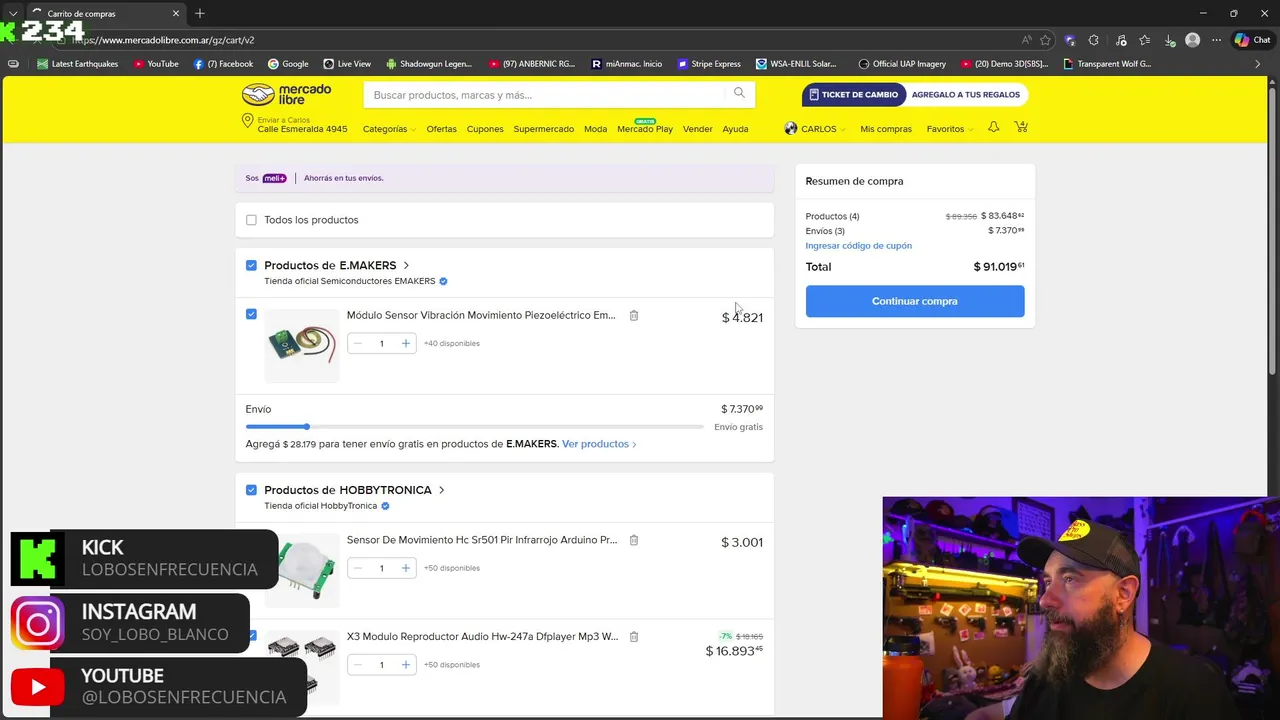Viewport: 1280px width, 720px height.
Task: Increase quantity of Sensor De Movimiento Hc Sr501
Action: [405, 568]
